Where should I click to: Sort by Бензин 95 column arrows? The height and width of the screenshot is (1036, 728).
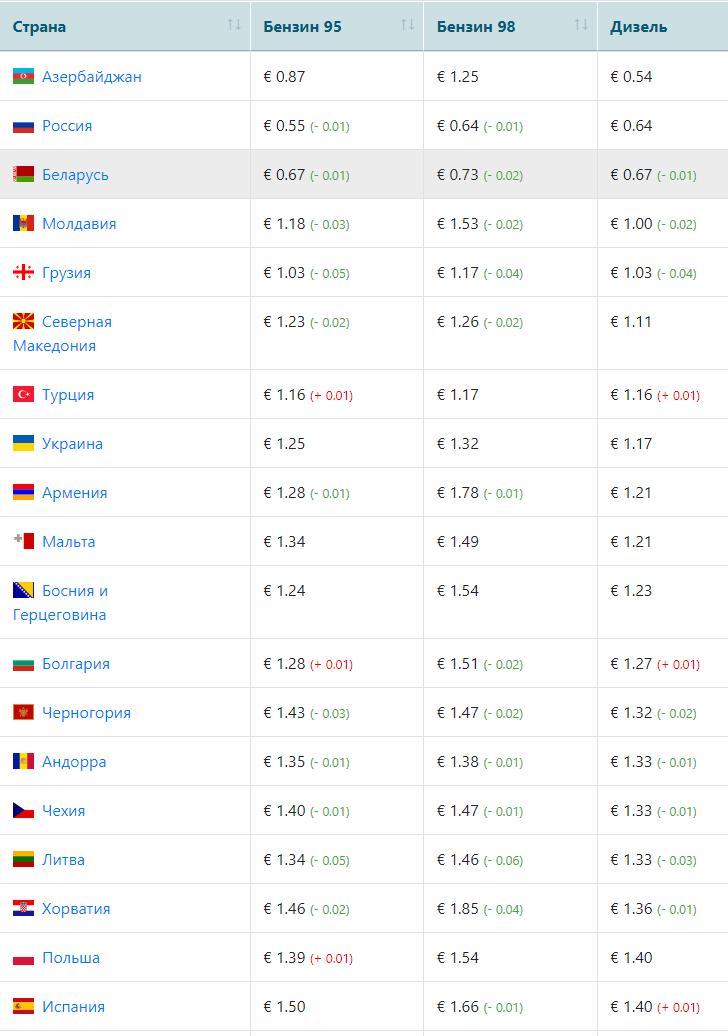tap(408, 25)
